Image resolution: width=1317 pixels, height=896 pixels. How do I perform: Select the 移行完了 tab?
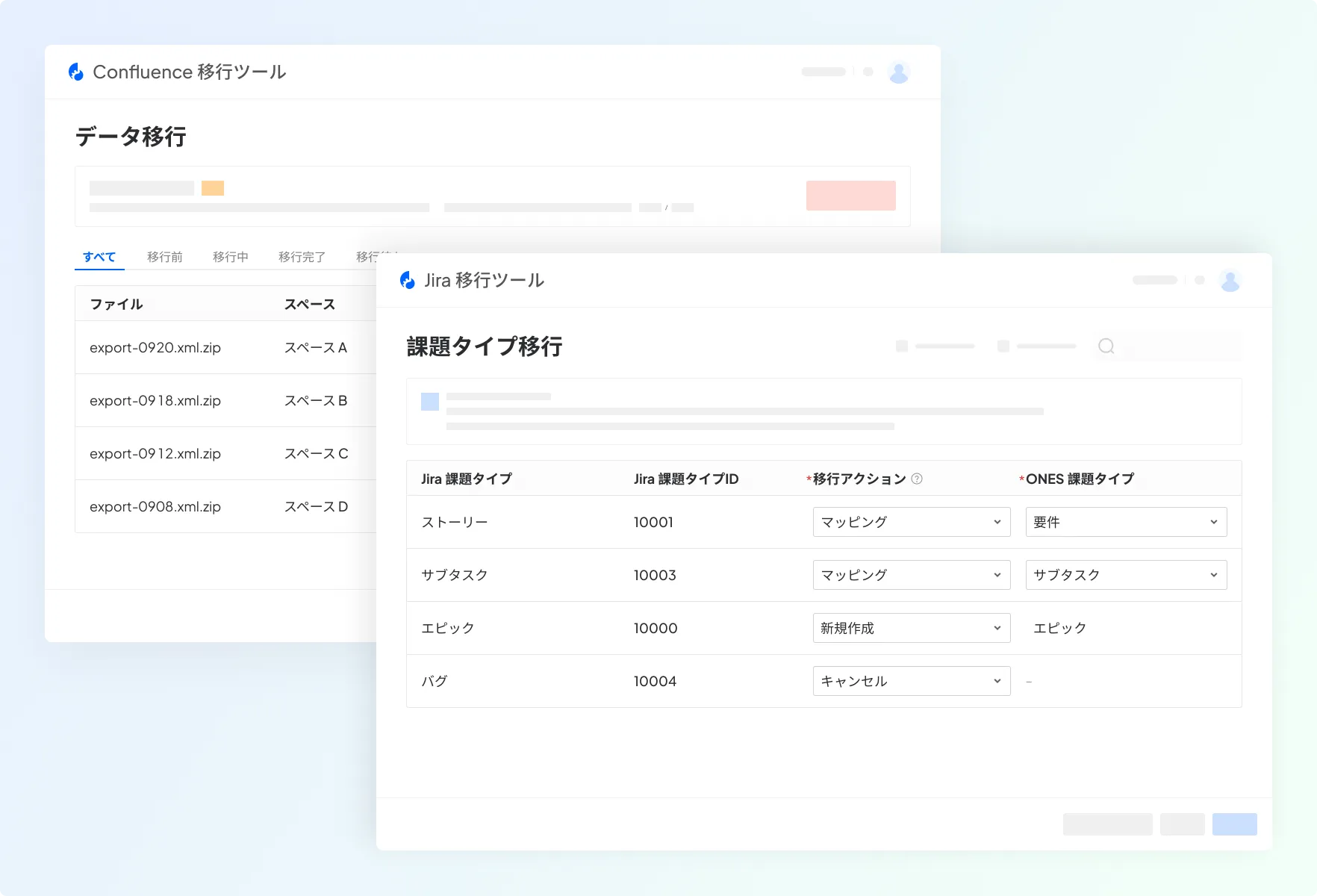[x=302, y=257]
